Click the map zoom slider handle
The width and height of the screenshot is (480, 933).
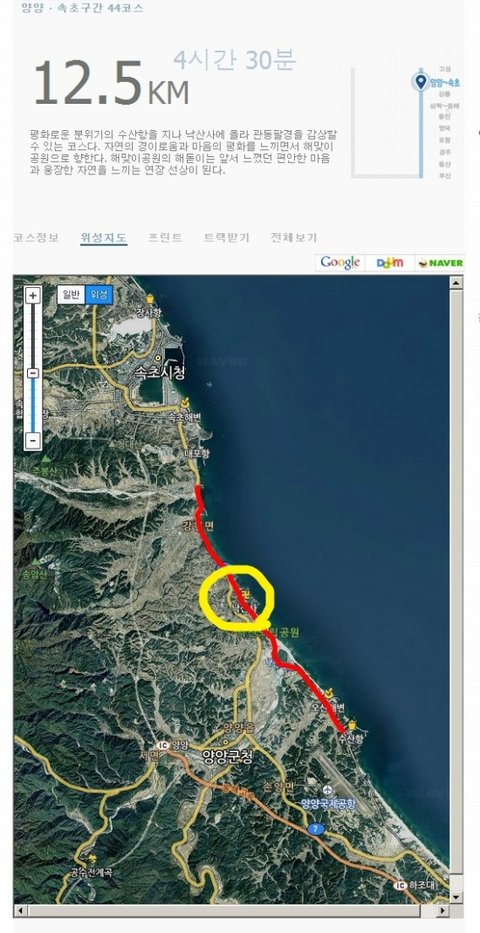tap(33, 372)
